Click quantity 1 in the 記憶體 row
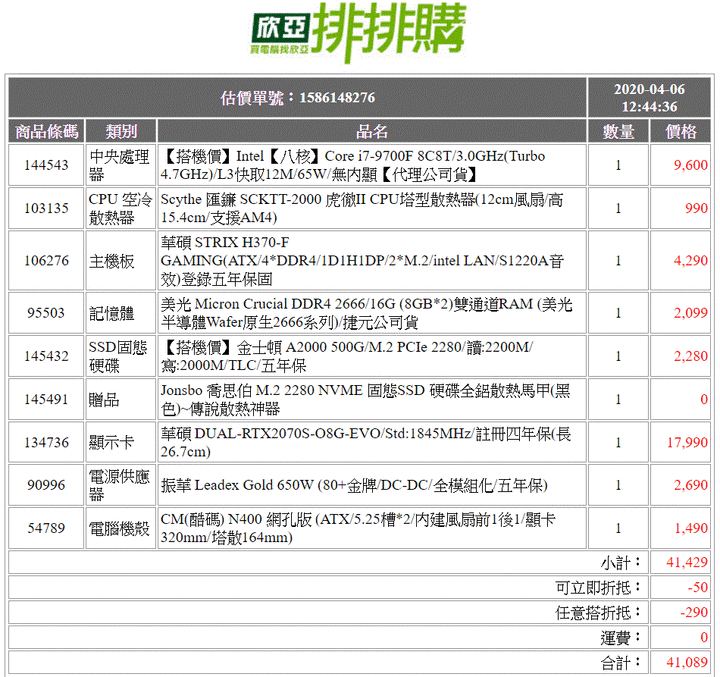The width and height of the screenshot is (720, 677). pyautogui.click(x=618, y=313)
